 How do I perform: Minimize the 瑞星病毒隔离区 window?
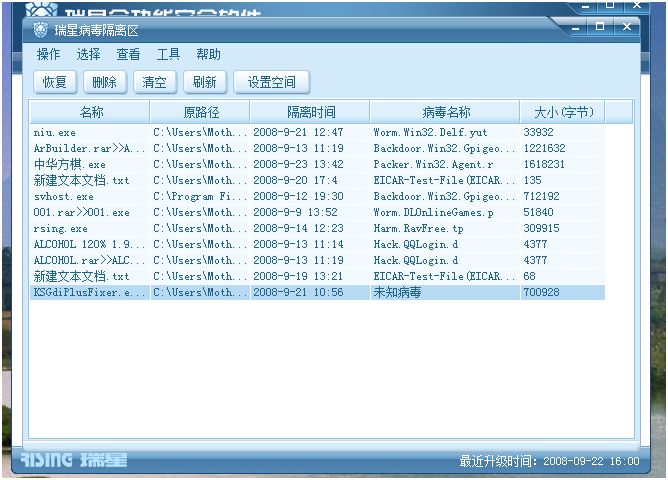point(576,28)
